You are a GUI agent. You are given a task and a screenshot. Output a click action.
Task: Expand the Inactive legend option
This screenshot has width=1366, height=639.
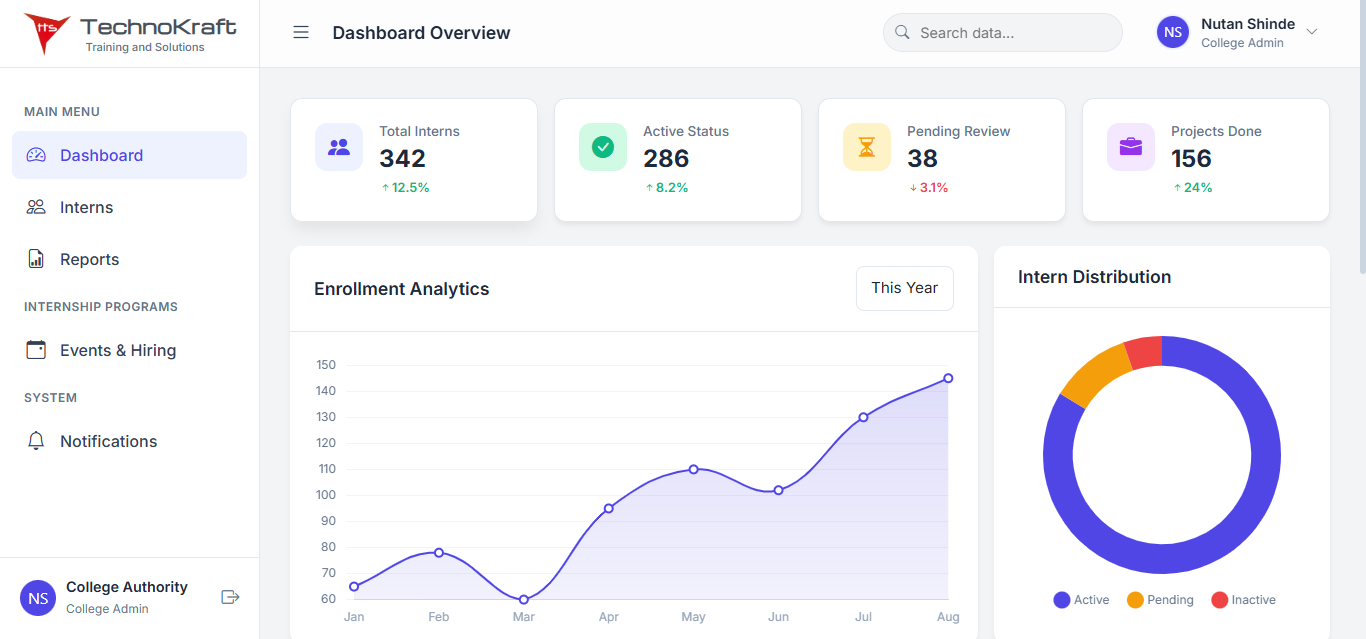click(x=1243, y=599)
